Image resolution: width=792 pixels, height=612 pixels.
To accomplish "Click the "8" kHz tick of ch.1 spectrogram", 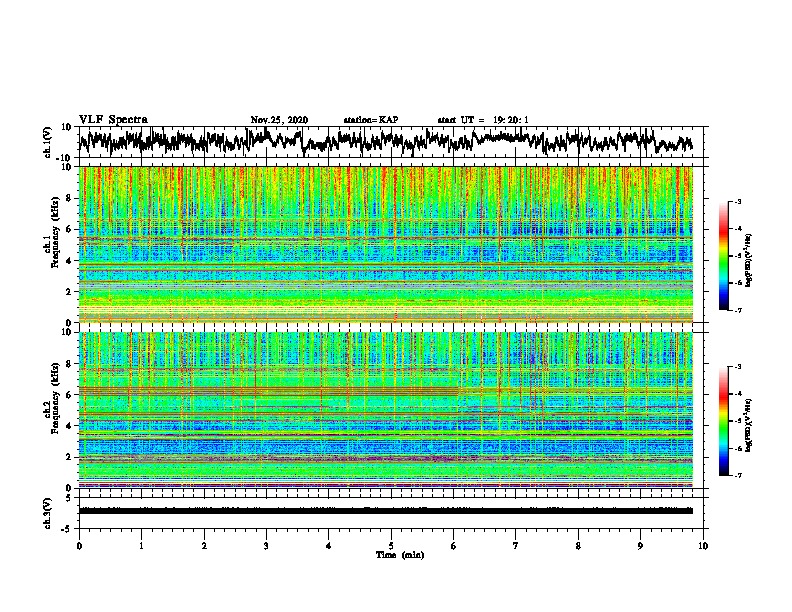I will point(69,198).
